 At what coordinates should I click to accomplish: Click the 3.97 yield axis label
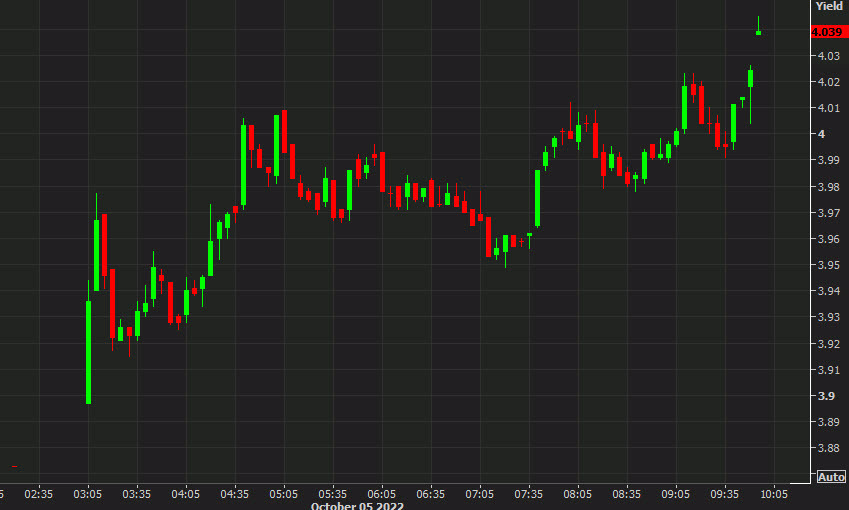pyautogui.click(x=828, y=213)
